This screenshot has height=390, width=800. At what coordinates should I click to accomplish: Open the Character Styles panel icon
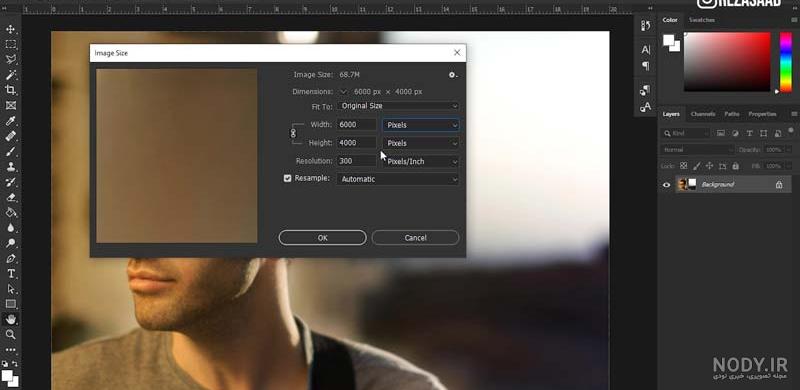tap(646, 107)
